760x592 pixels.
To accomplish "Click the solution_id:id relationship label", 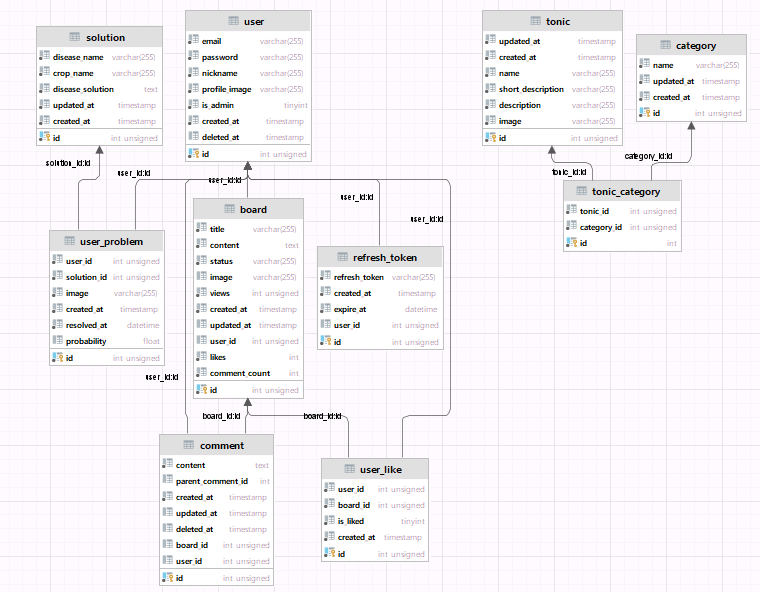I will pyautogui.click(x=68, y=163).
